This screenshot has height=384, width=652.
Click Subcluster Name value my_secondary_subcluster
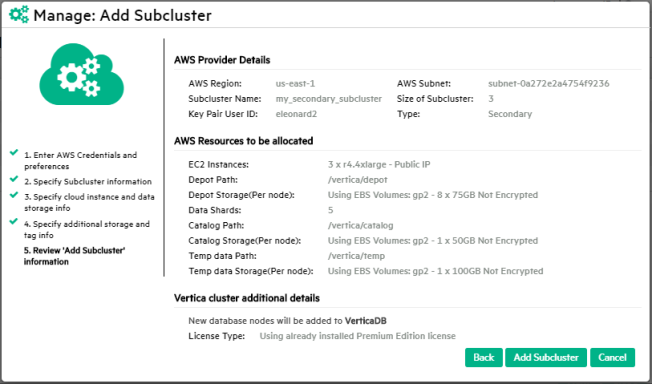pos(328,99)
